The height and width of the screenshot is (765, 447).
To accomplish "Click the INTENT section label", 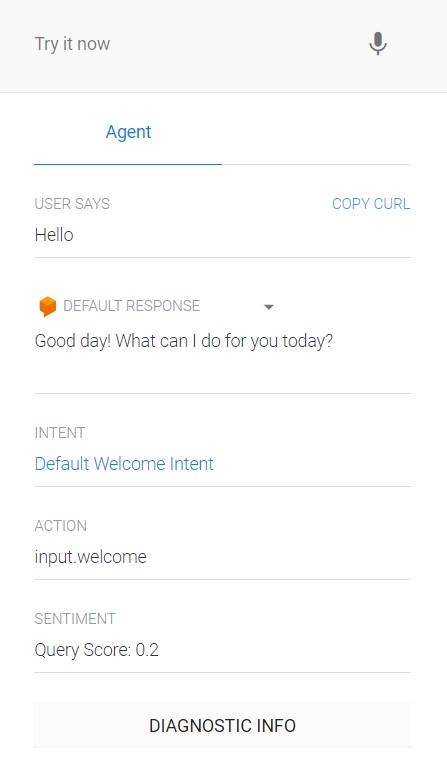I will click(x=60, y=433).
